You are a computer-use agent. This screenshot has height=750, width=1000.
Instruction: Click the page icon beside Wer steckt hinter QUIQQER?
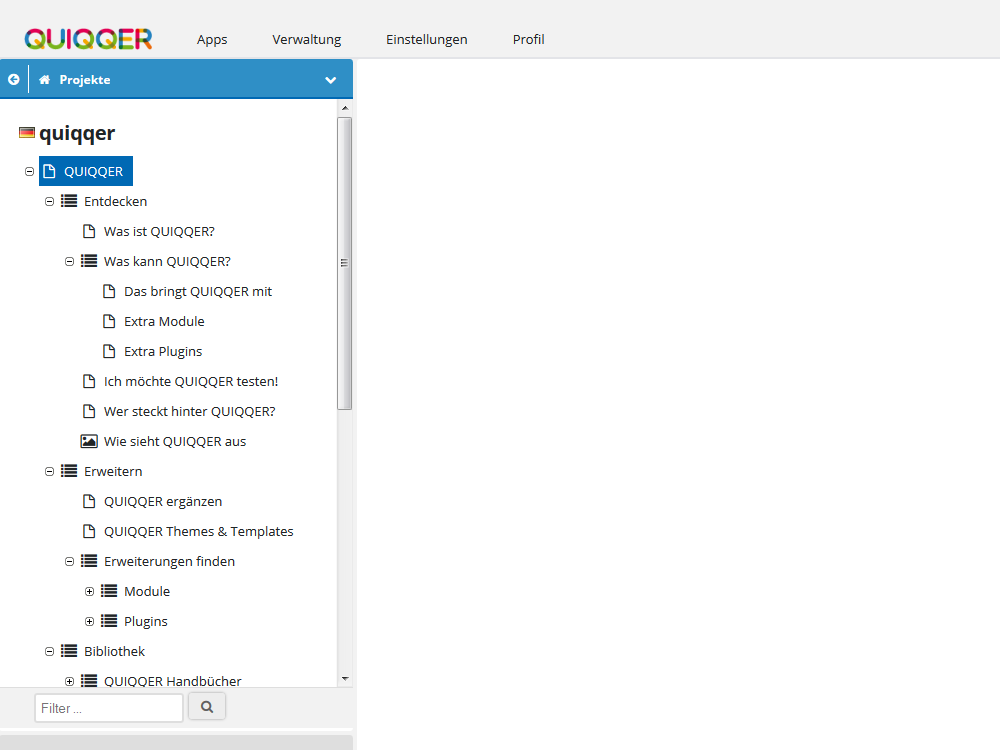coord(89,411)
